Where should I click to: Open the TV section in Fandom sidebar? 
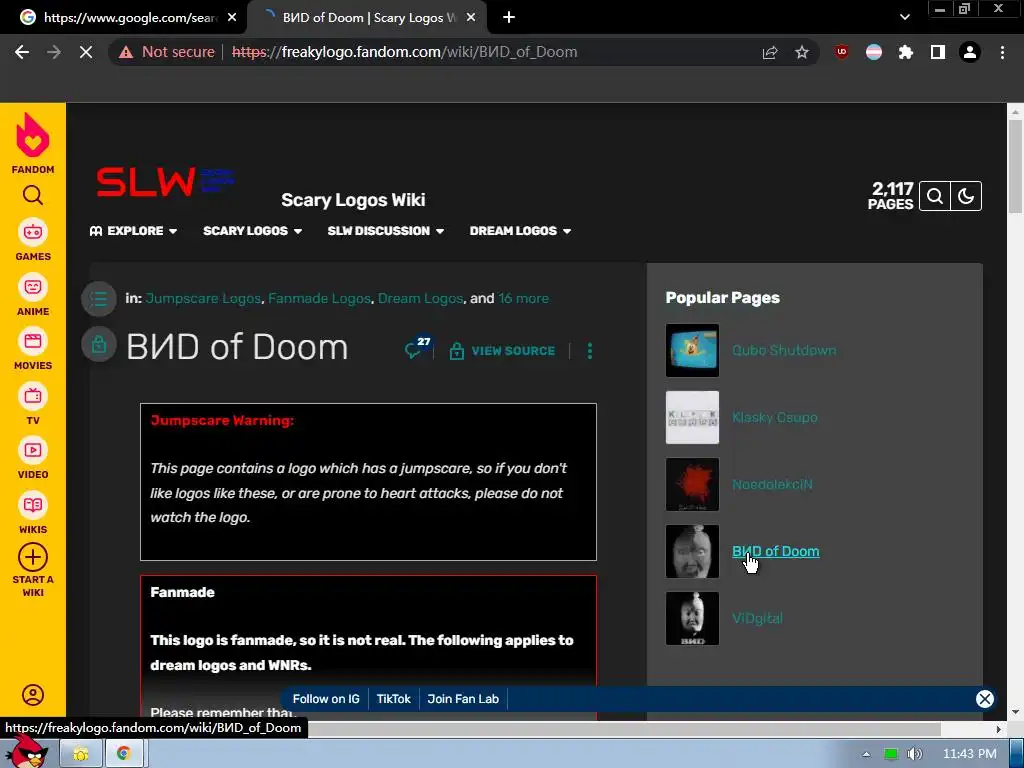tap(33, 404)
